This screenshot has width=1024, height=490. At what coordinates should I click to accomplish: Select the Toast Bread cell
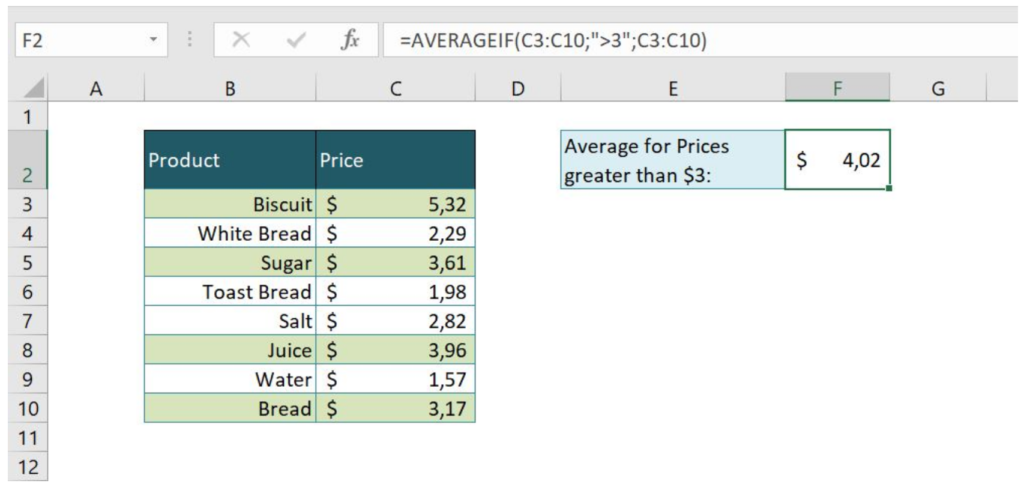coord(230,292)
